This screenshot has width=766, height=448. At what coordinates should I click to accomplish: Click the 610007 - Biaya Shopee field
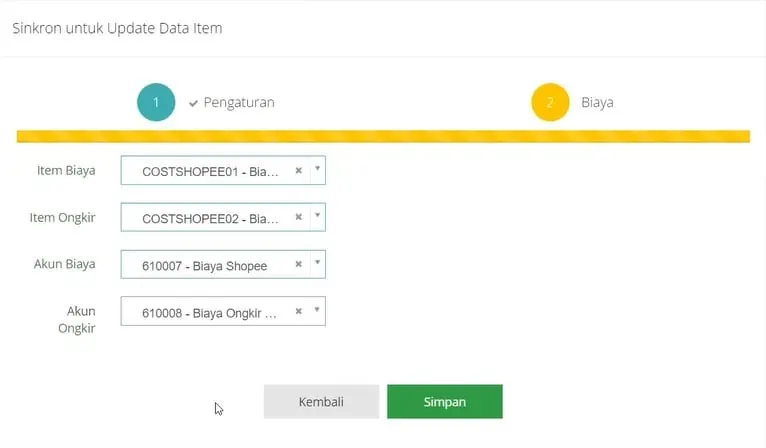click(223, 264)
